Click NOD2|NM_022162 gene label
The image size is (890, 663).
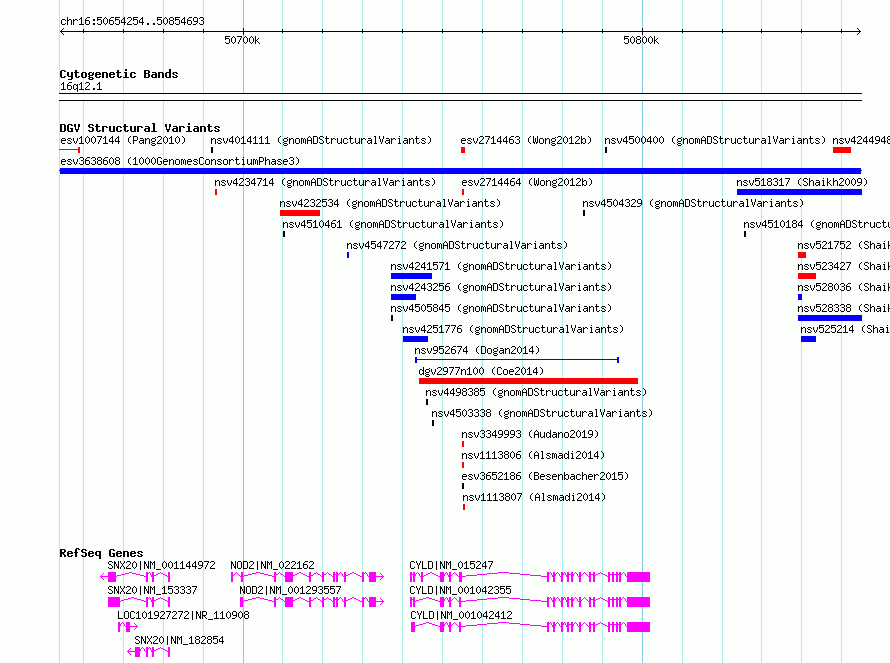272,565
